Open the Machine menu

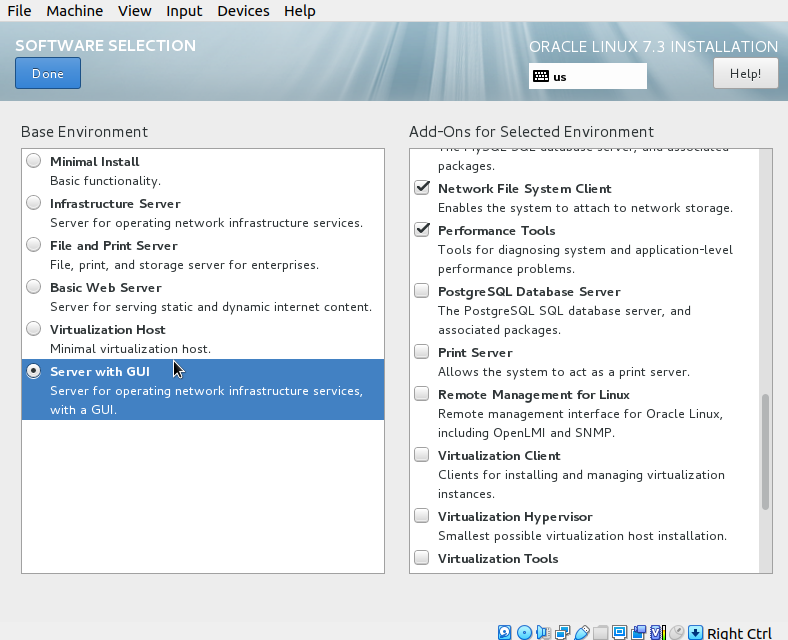(74, 11)
